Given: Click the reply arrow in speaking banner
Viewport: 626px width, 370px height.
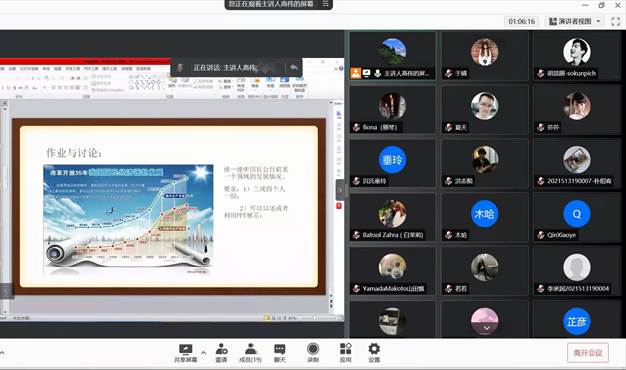Looking at the screenshot, I should pos(294,67).
